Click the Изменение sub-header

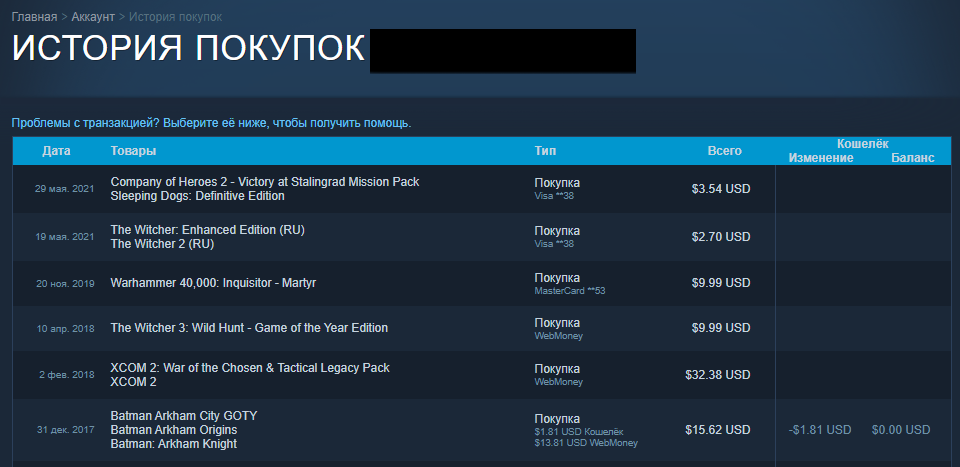coord(821,158)
